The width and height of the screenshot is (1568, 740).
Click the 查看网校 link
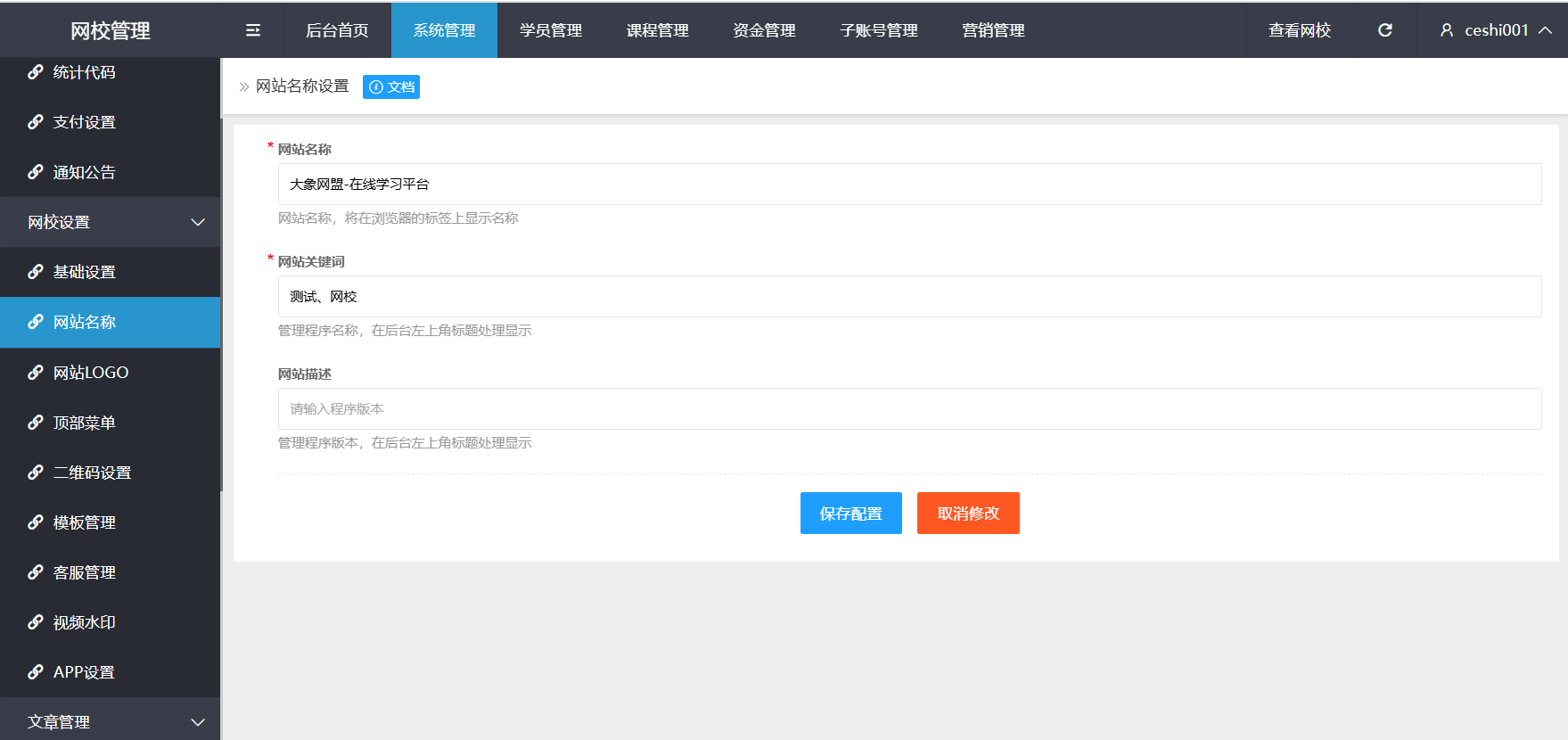[x=1300, y=30]
